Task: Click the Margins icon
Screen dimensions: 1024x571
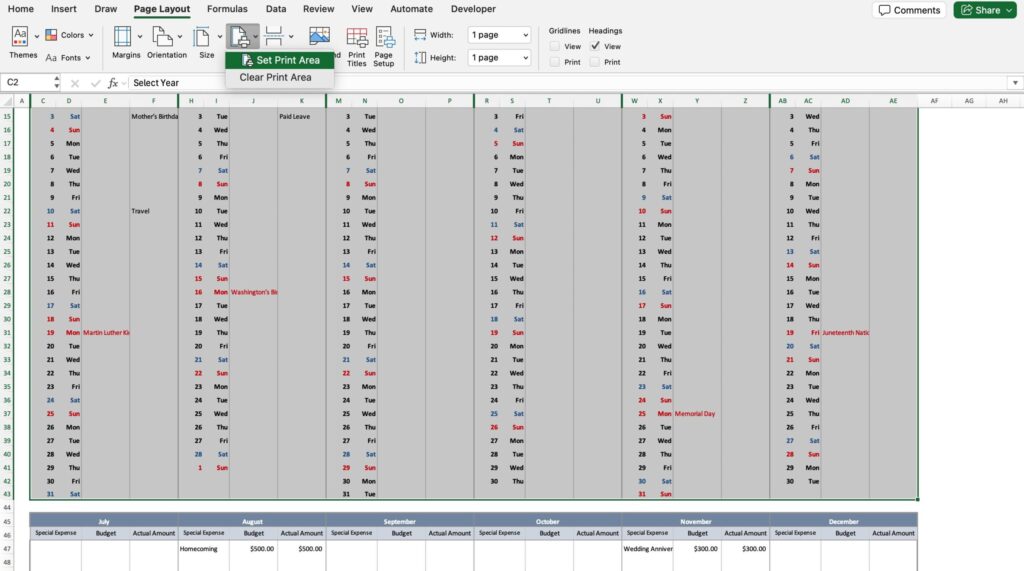Action: (x=123, y=37)
